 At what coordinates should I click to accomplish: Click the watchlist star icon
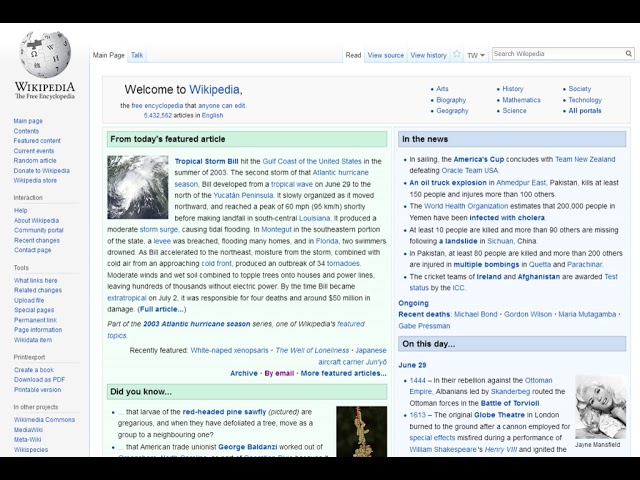[457, 54]
